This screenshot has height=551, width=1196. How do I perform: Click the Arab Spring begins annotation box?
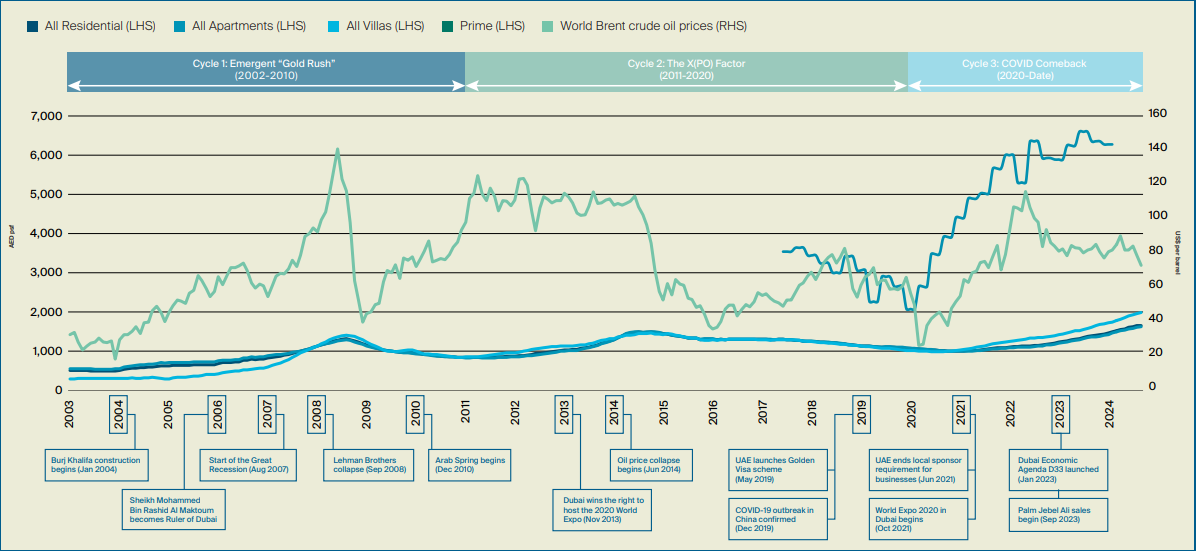point(470,466)
